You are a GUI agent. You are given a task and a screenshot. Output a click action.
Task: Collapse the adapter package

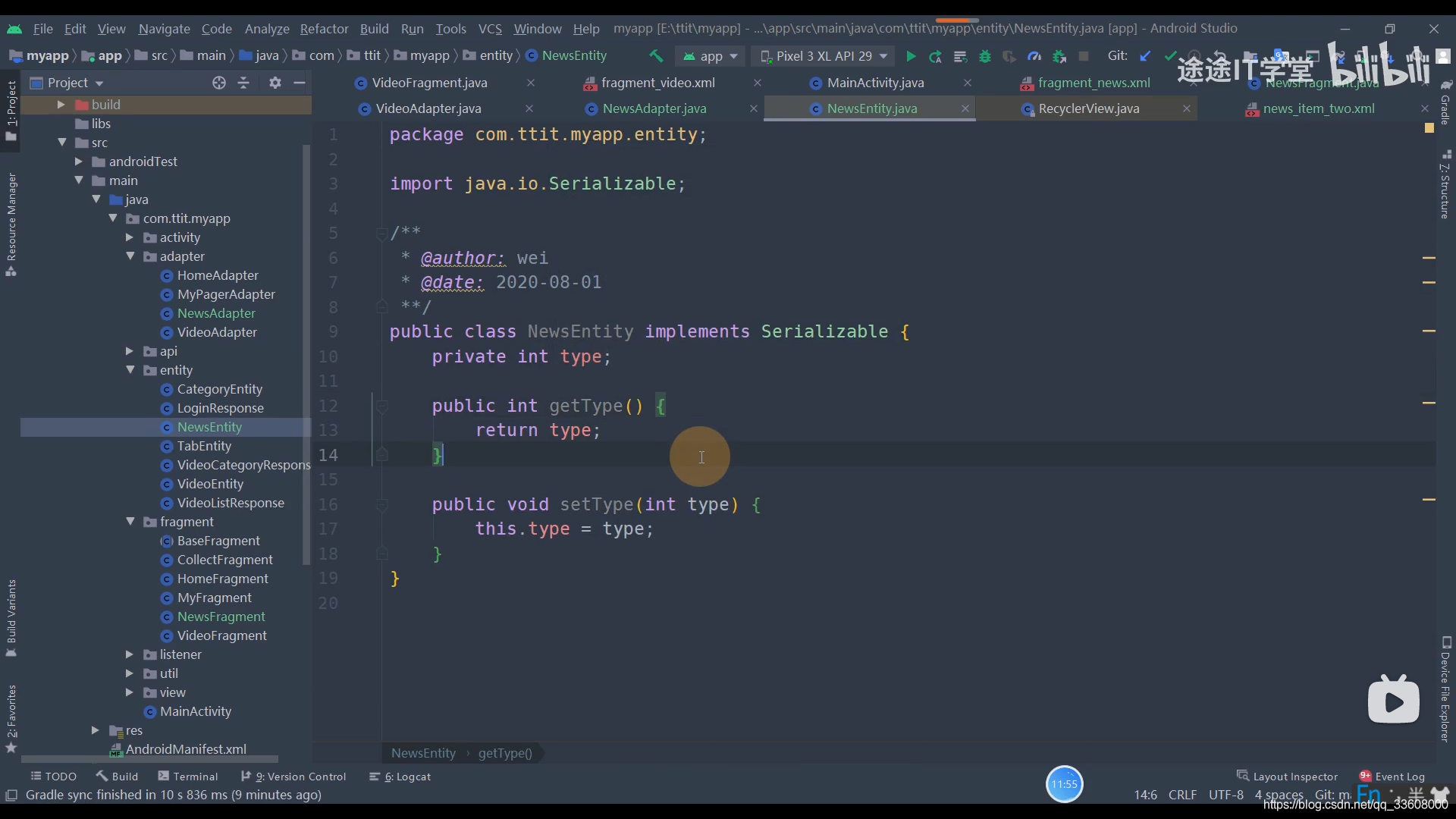[130, 256]
